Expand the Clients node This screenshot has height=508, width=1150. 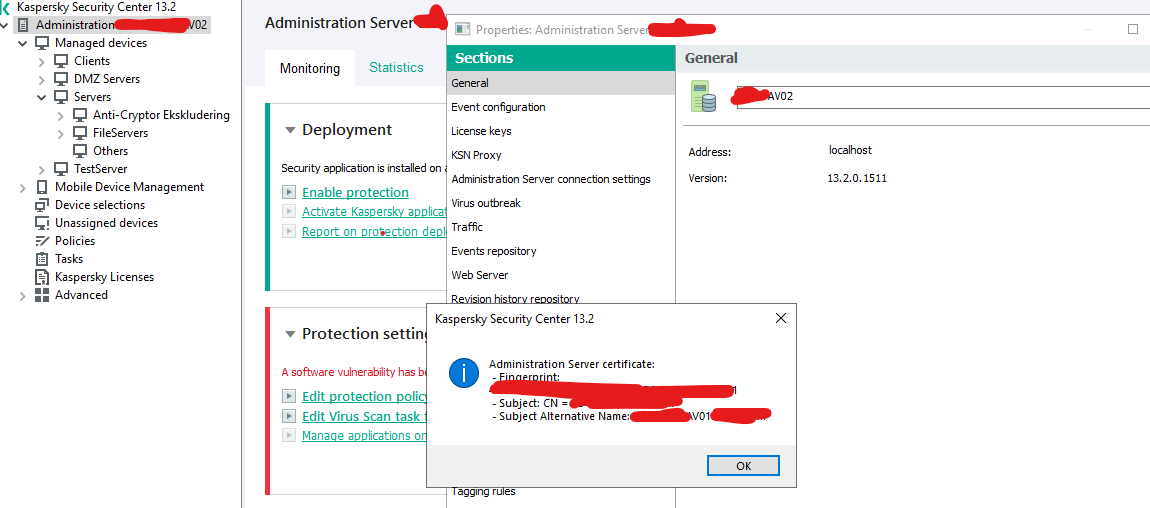42,61
